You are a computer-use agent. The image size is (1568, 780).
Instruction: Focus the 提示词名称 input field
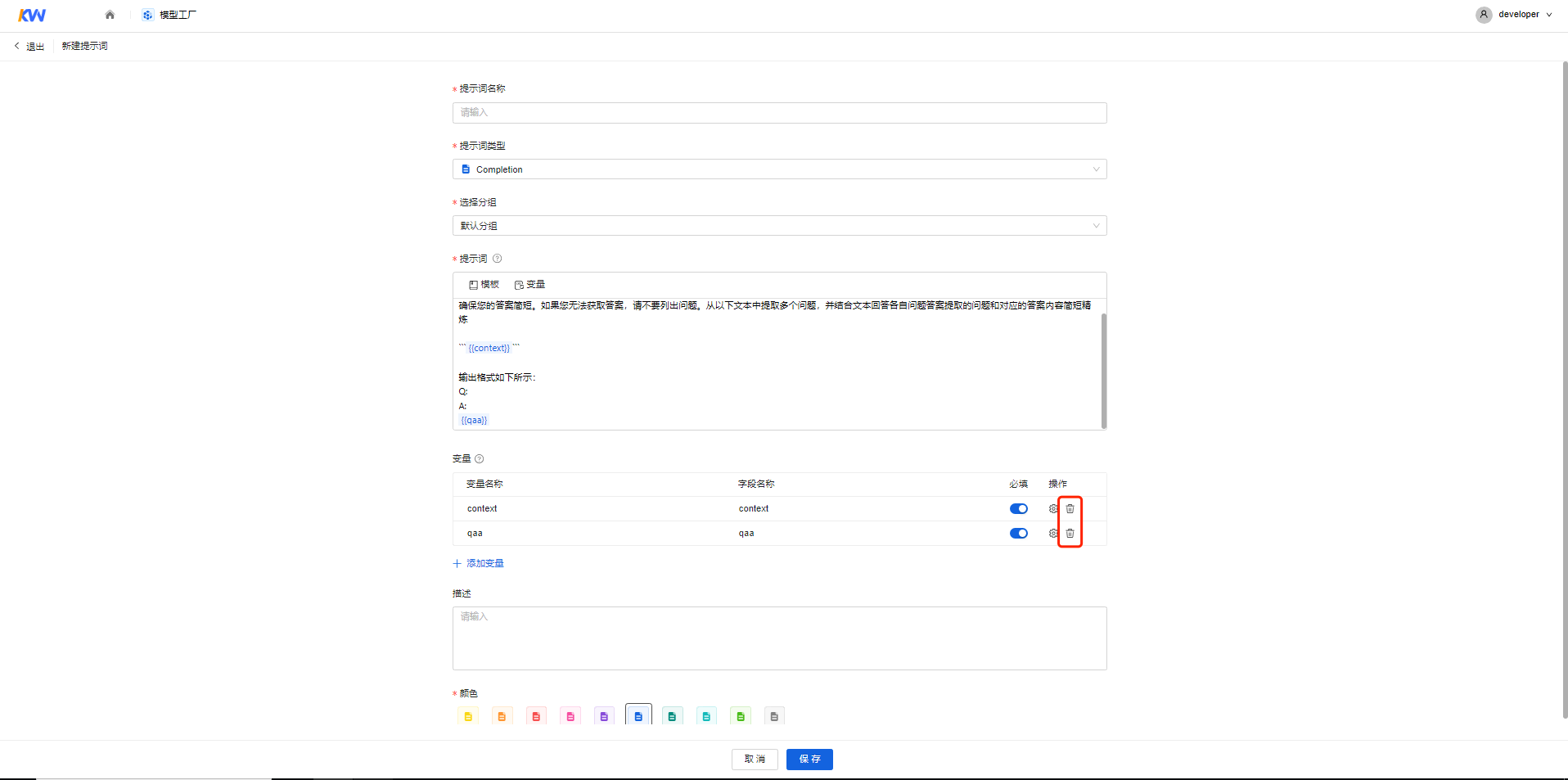pos(779,113)
